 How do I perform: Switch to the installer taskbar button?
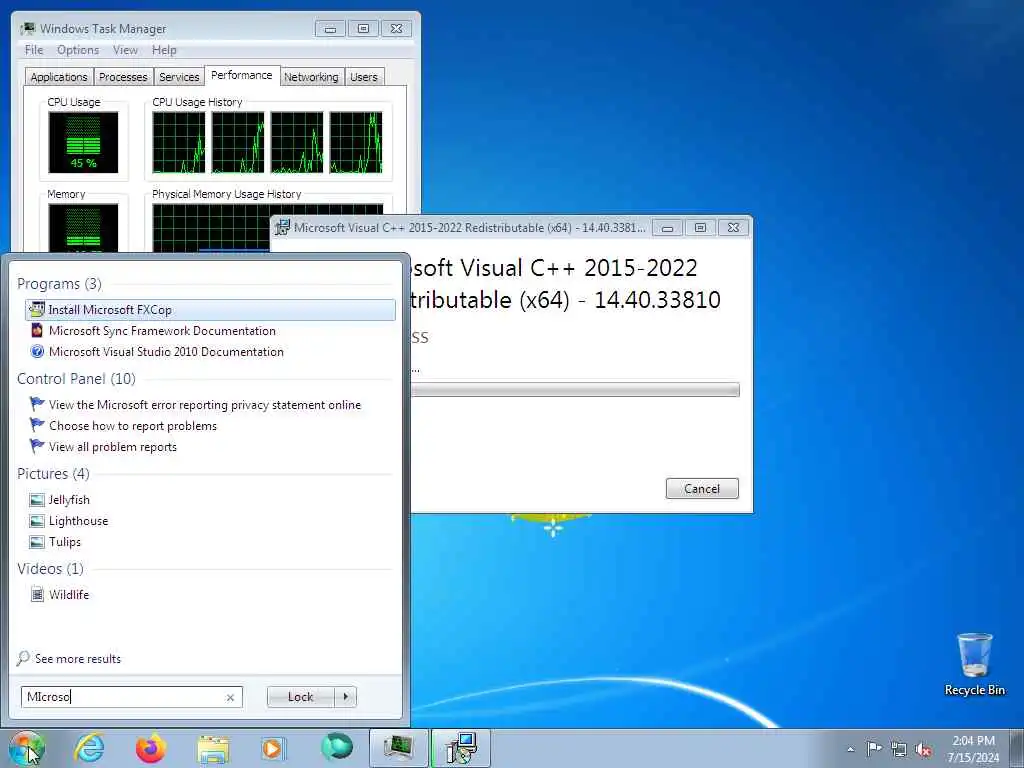(461, 748)
